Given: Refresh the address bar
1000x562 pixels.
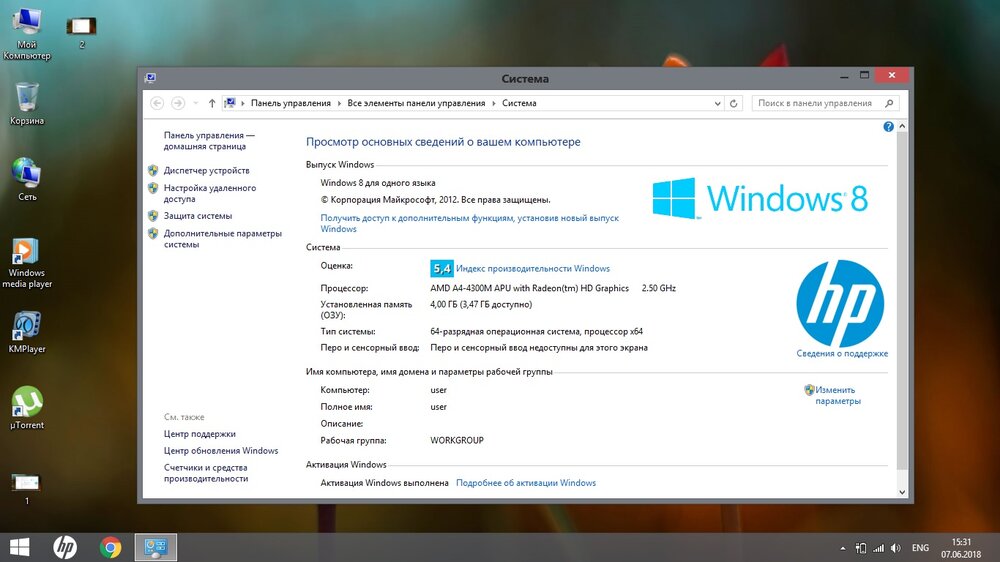Looking at the screenshot, I should (733, 103).
